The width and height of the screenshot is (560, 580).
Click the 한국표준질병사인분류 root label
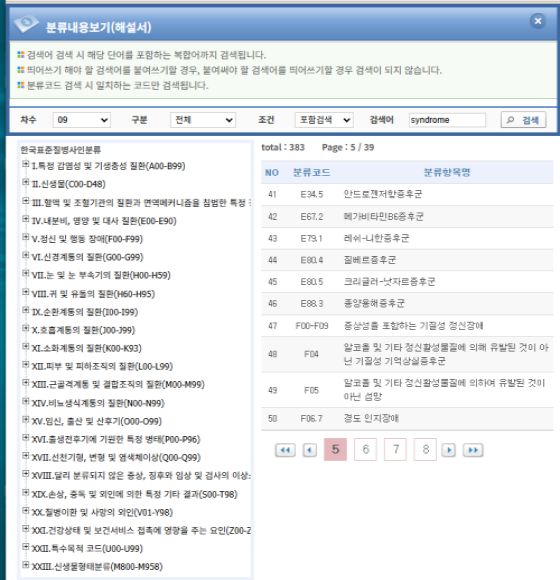coord(60,149)
